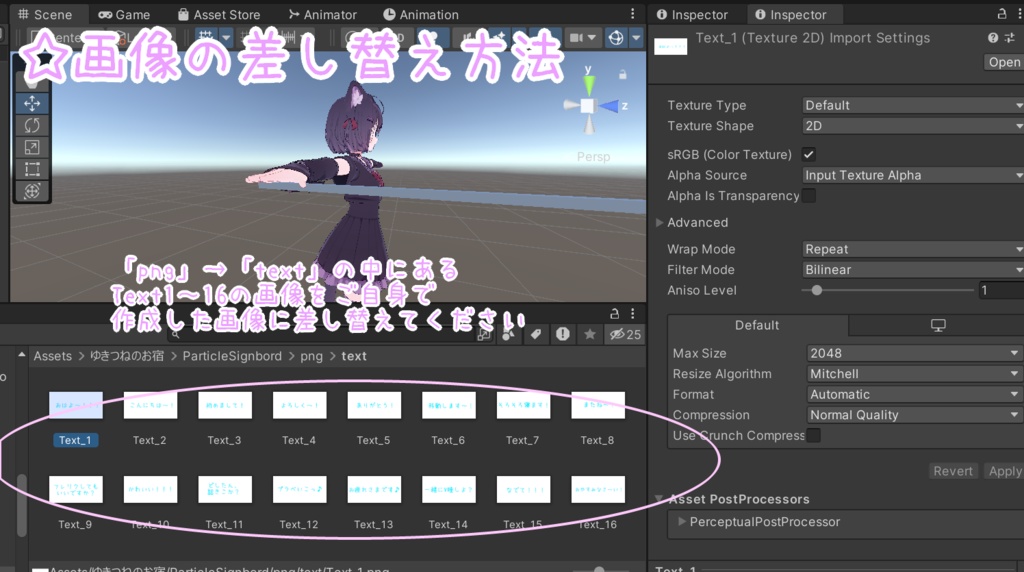Image resolution: width=1024 pixels, height=572 pixels.
Task: Switch to the Animator tab
Action: point(323,14)
